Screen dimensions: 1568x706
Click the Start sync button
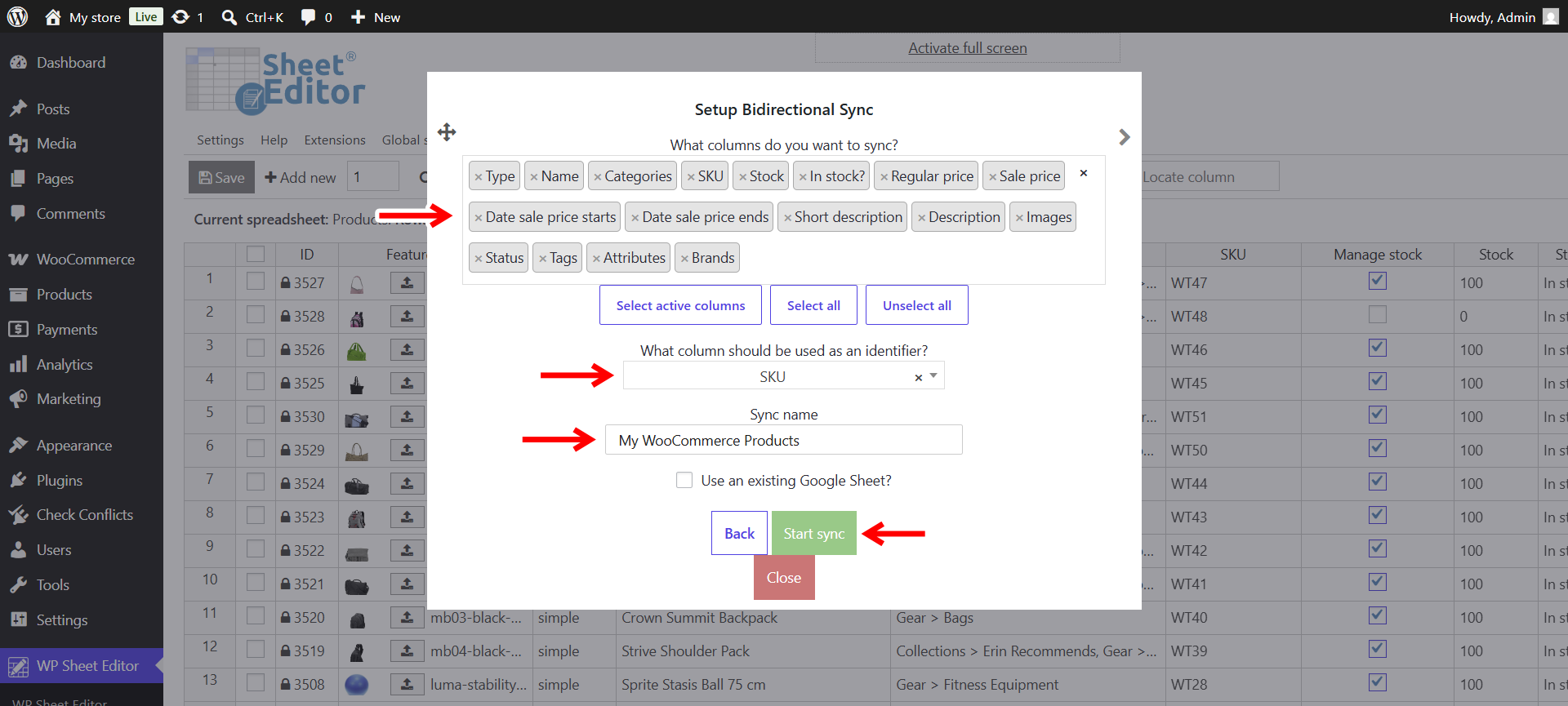[813, 533]
